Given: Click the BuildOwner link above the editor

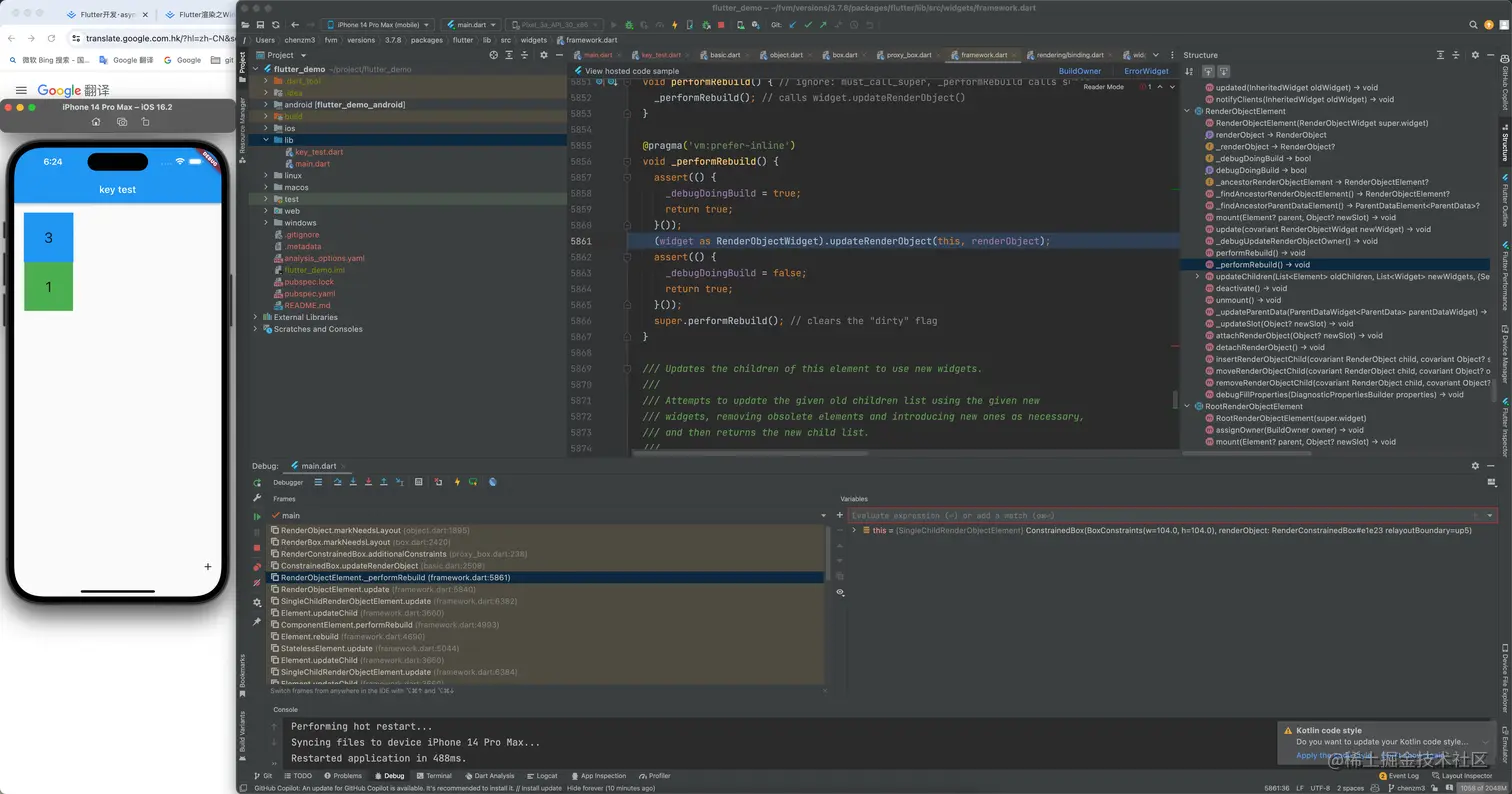Looking at the screenshot, I should click(x=1079, y=71).
